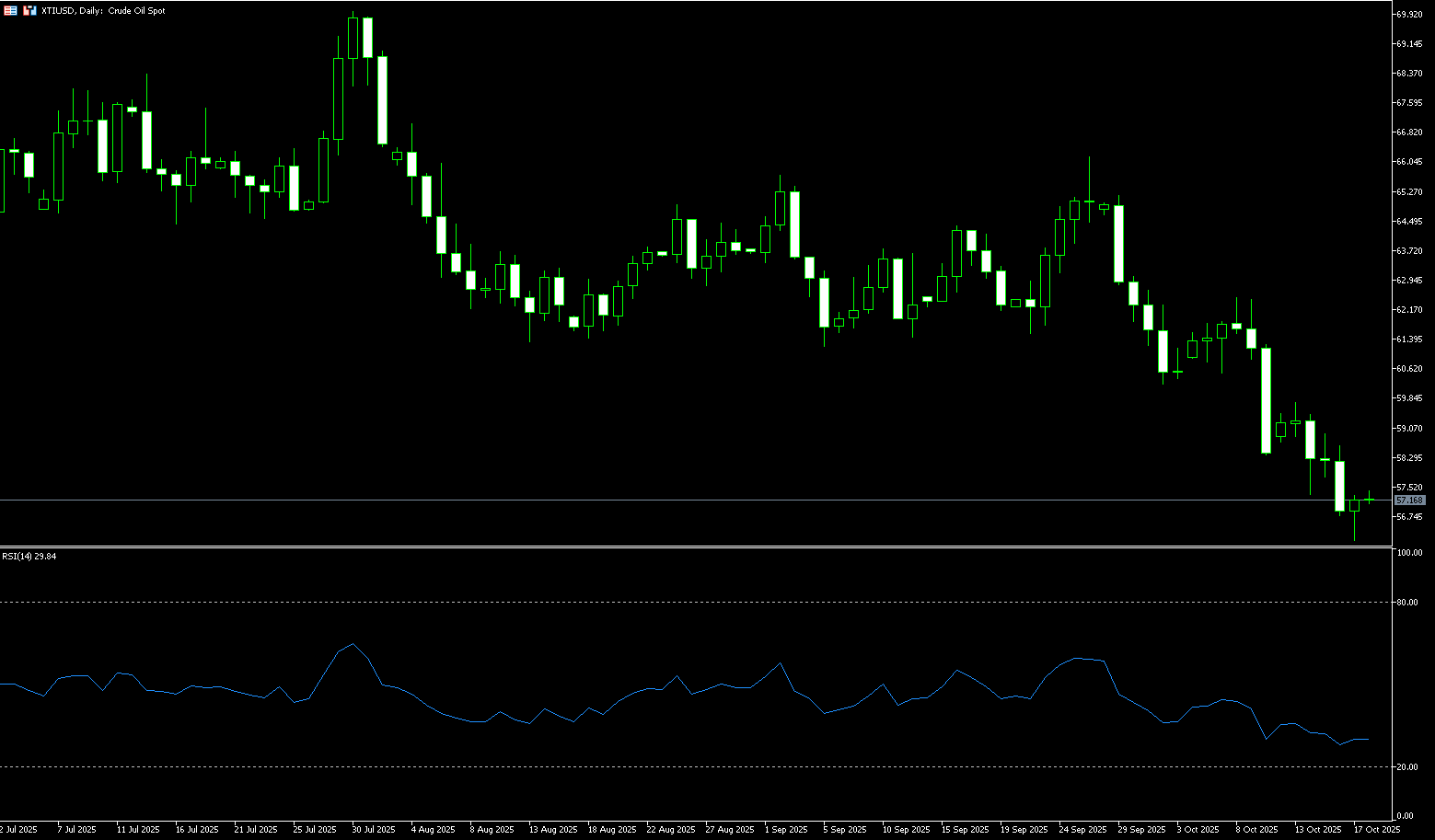Click the XTIUSD Daily chart title

point(103,11)
